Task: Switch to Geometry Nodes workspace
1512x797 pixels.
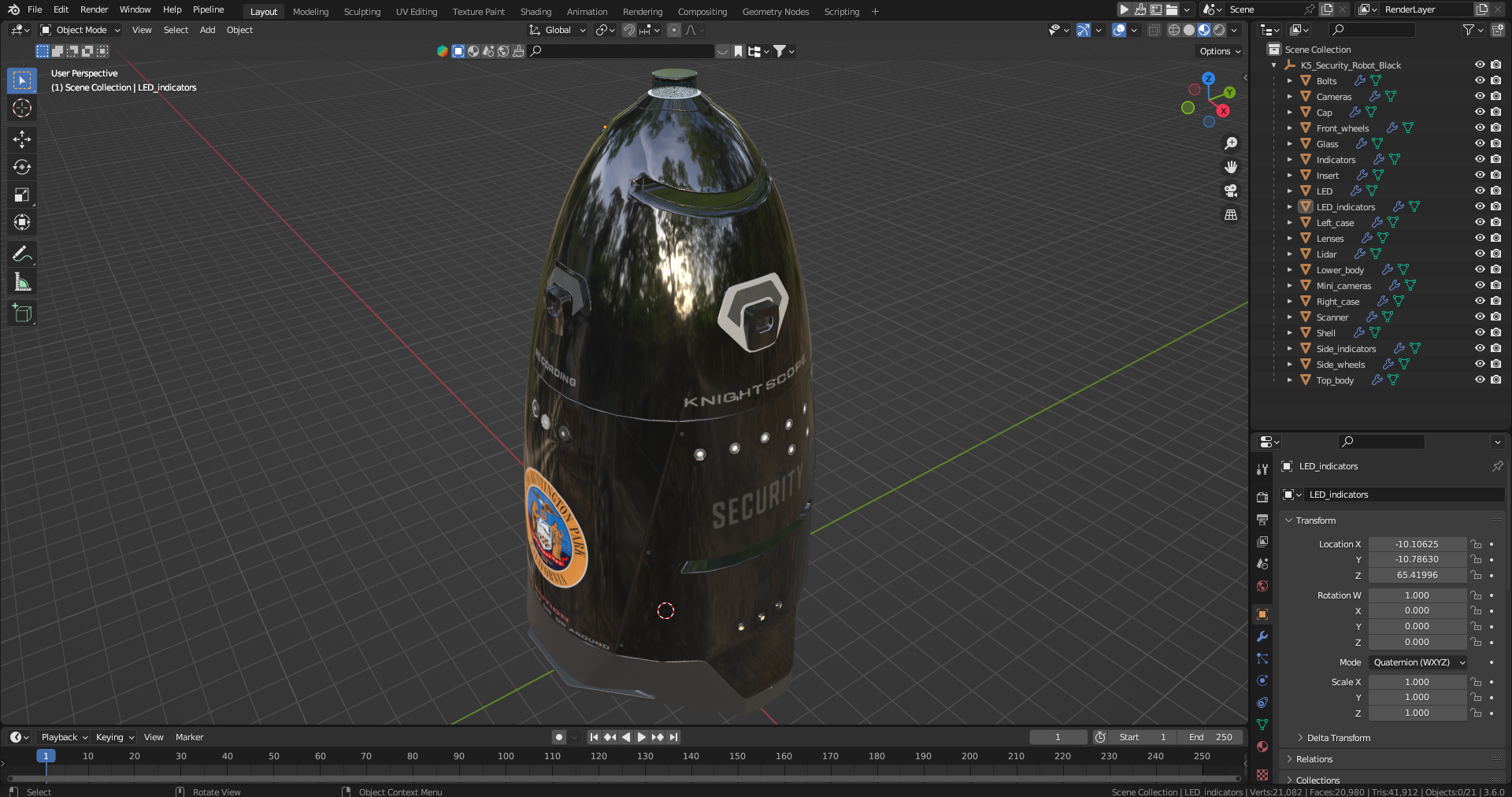Action: coord(775,12)
